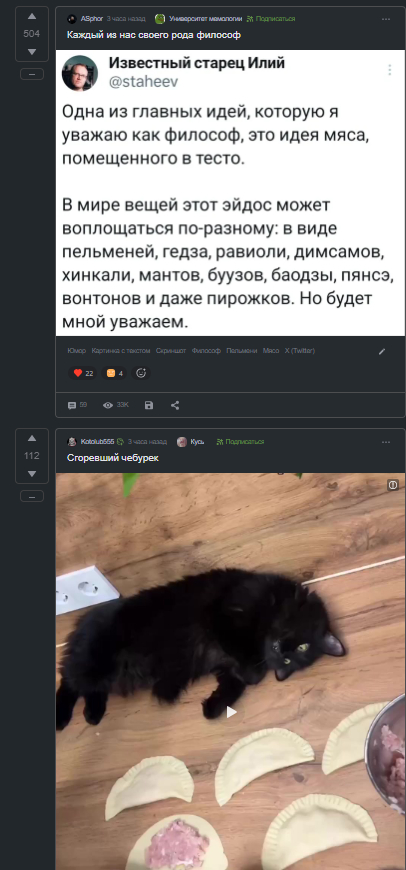Select the «Юмор» tag
This screenshot has height=870, width=406.
coord(77,351)
